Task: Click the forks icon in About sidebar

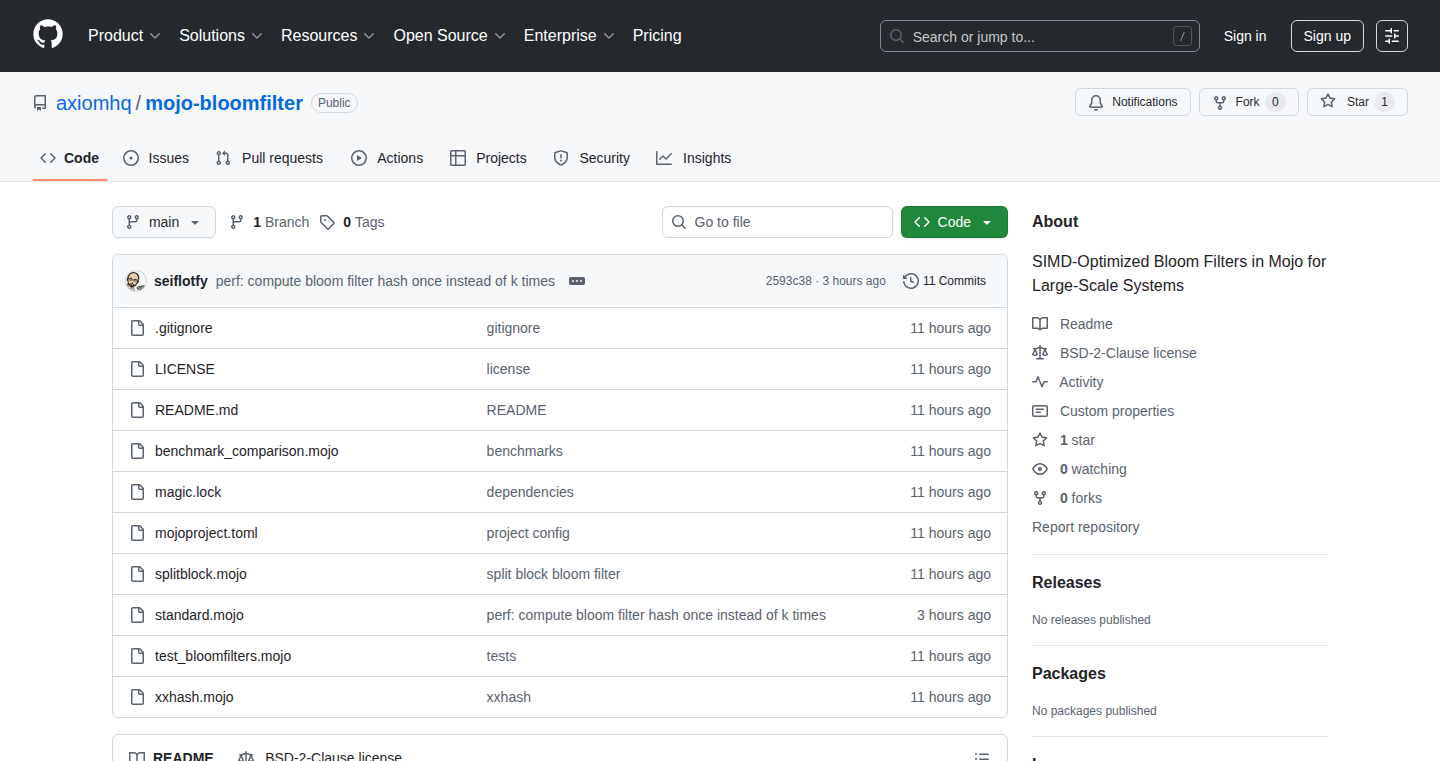Action: [x=1040, y=498]
